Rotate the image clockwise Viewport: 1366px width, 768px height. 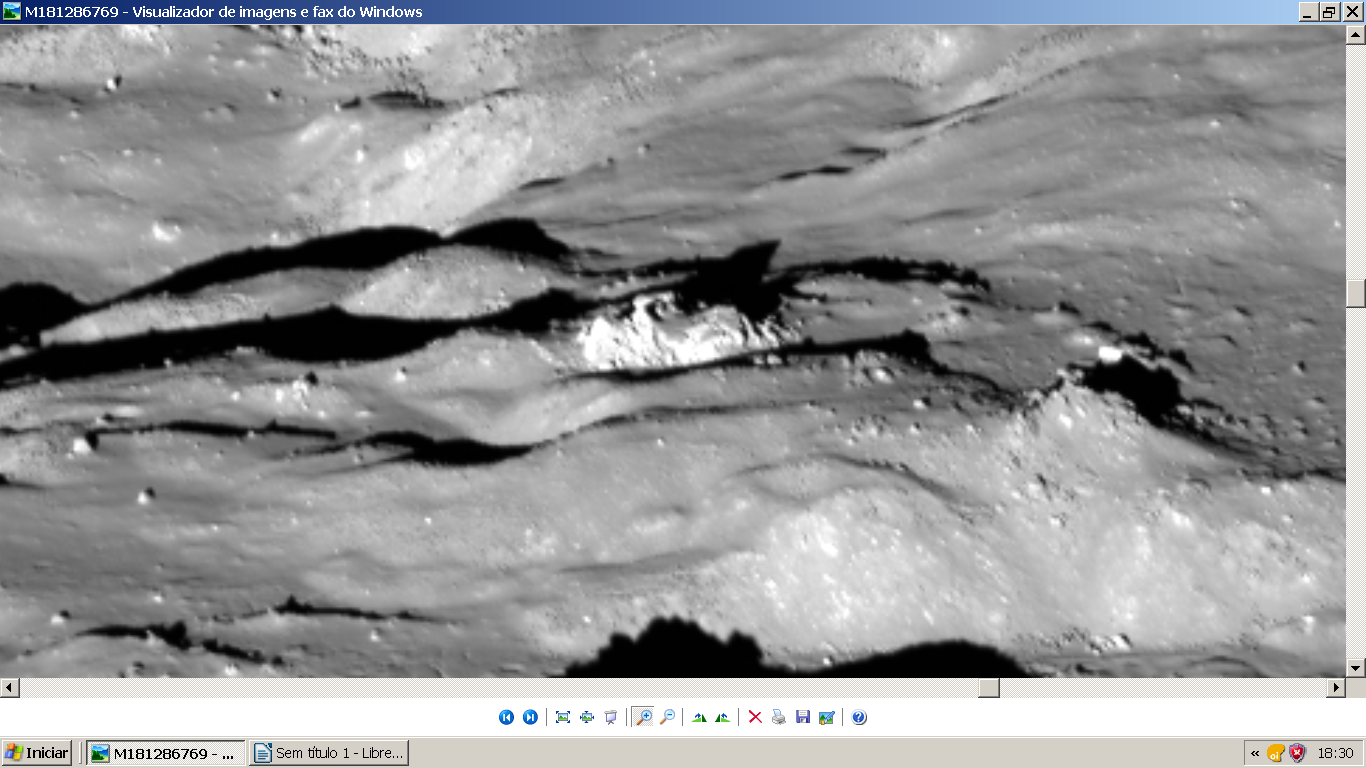pyautogui.click(x=699, y=717)
